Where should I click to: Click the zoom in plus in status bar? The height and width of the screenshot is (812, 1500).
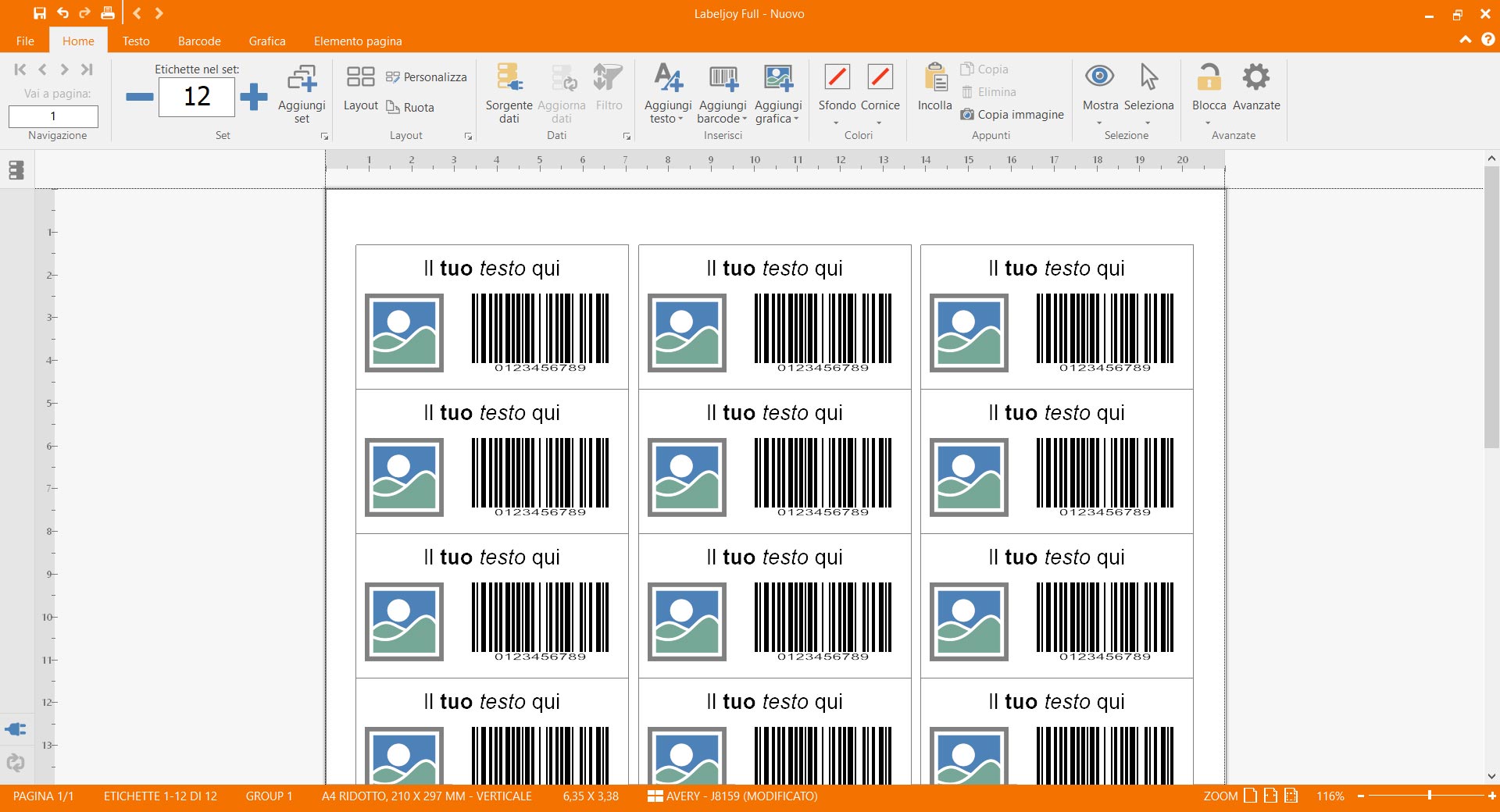click(1491, 796)
